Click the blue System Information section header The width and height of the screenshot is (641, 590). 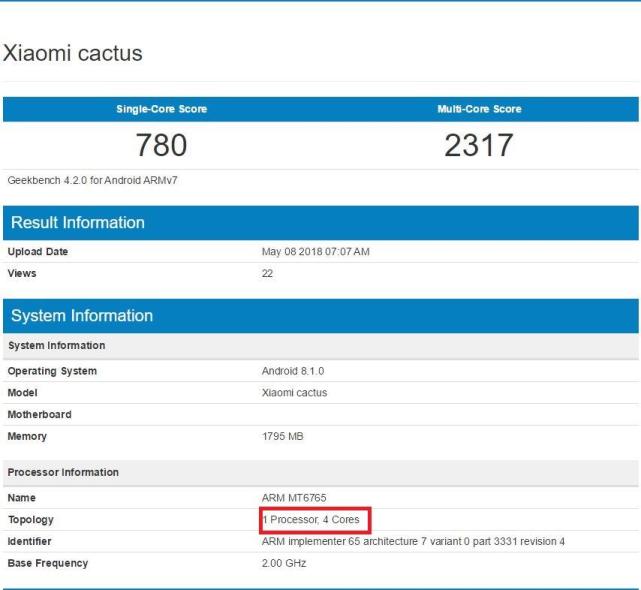[x=320, y=316]
